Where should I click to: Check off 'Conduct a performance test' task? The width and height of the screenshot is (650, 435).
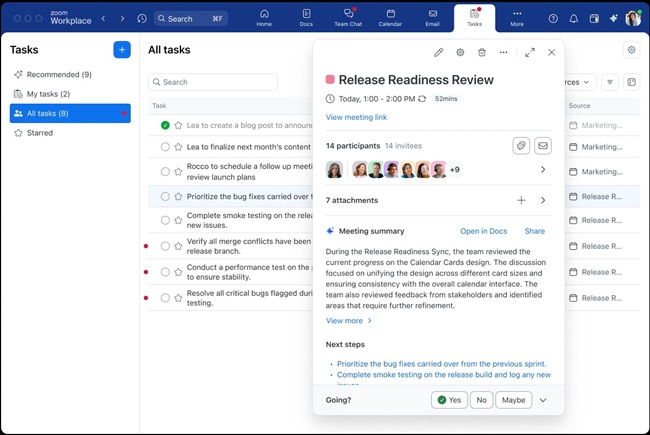[165, 272]
